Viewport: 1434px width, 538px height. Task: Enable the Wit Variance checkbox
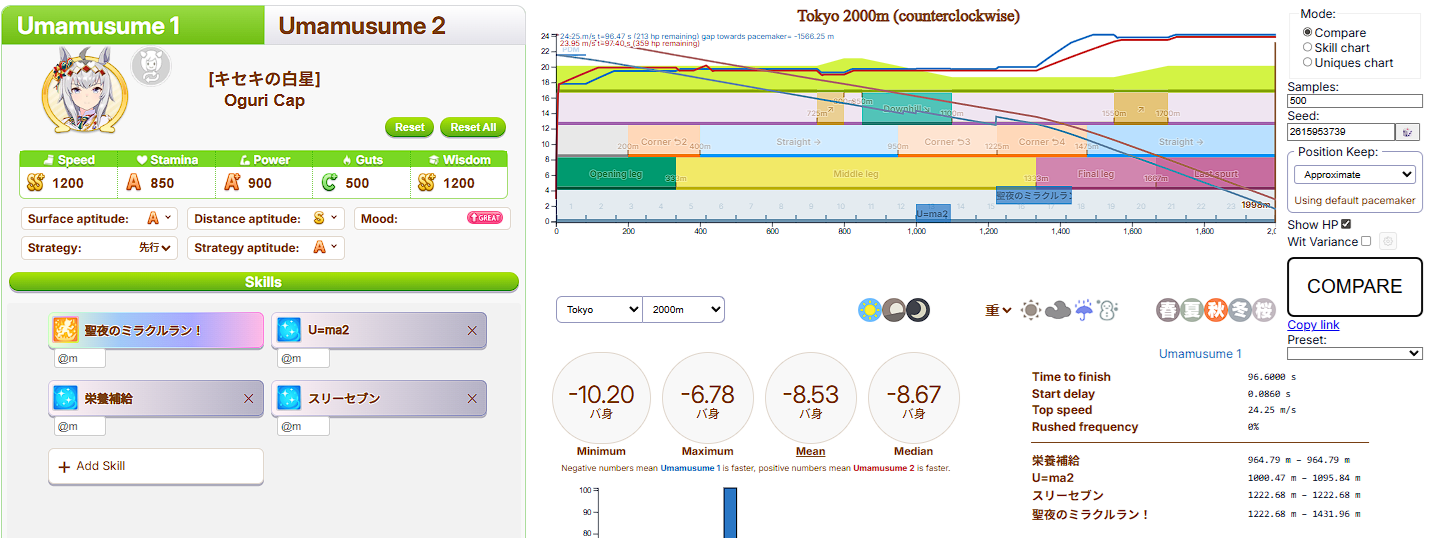1366,241
